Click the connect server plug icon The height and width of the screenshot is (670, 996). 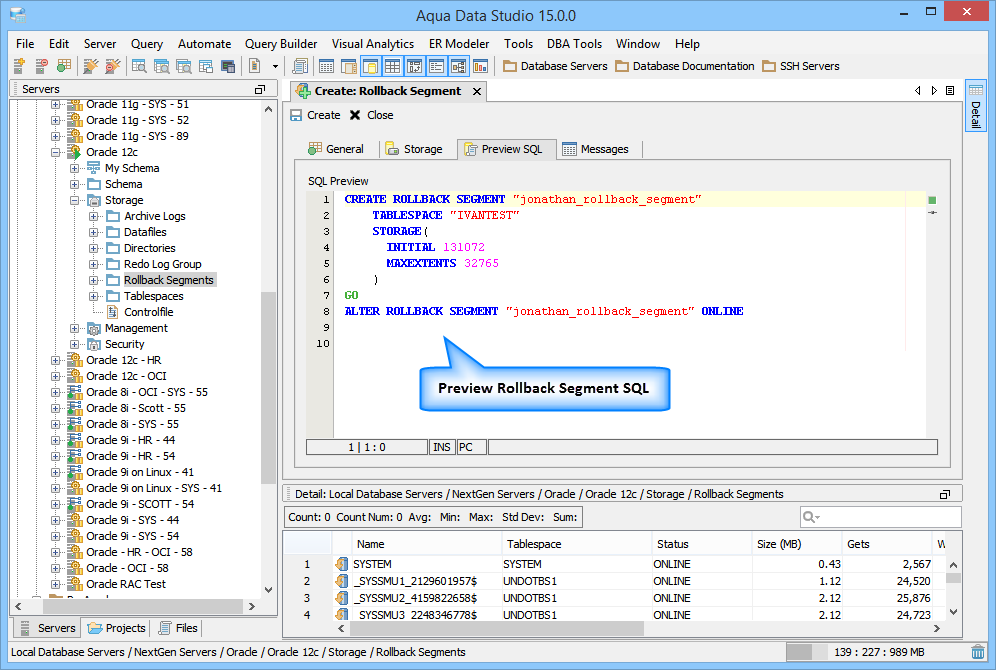91,66
